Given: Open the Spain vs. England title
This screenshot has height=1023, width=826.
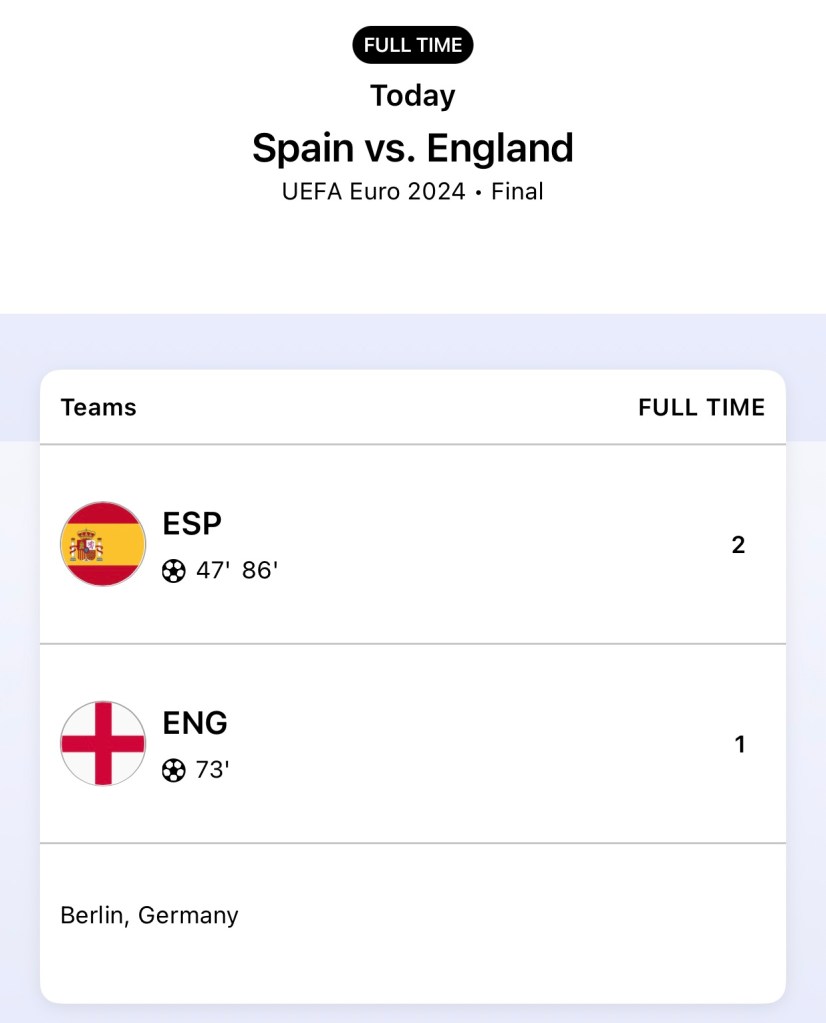Looking at the screenshot, I should tap(413, 148).
